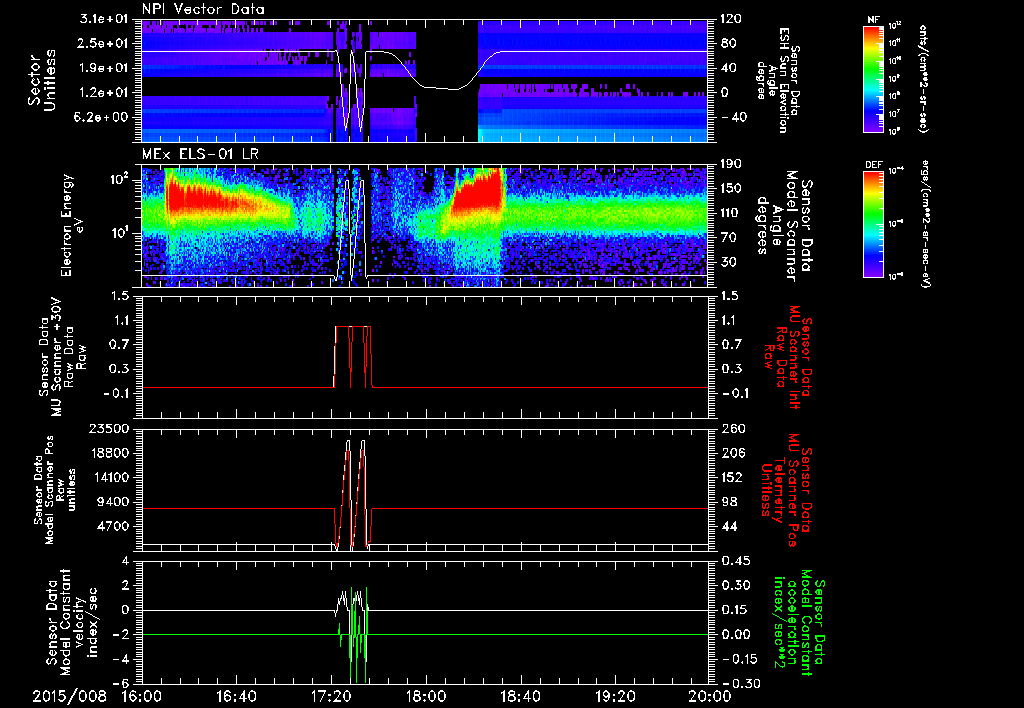This screenshot has width=1024, height=708.
Task: Click the 'Sector Unitless' axis label
Action: 41,80
